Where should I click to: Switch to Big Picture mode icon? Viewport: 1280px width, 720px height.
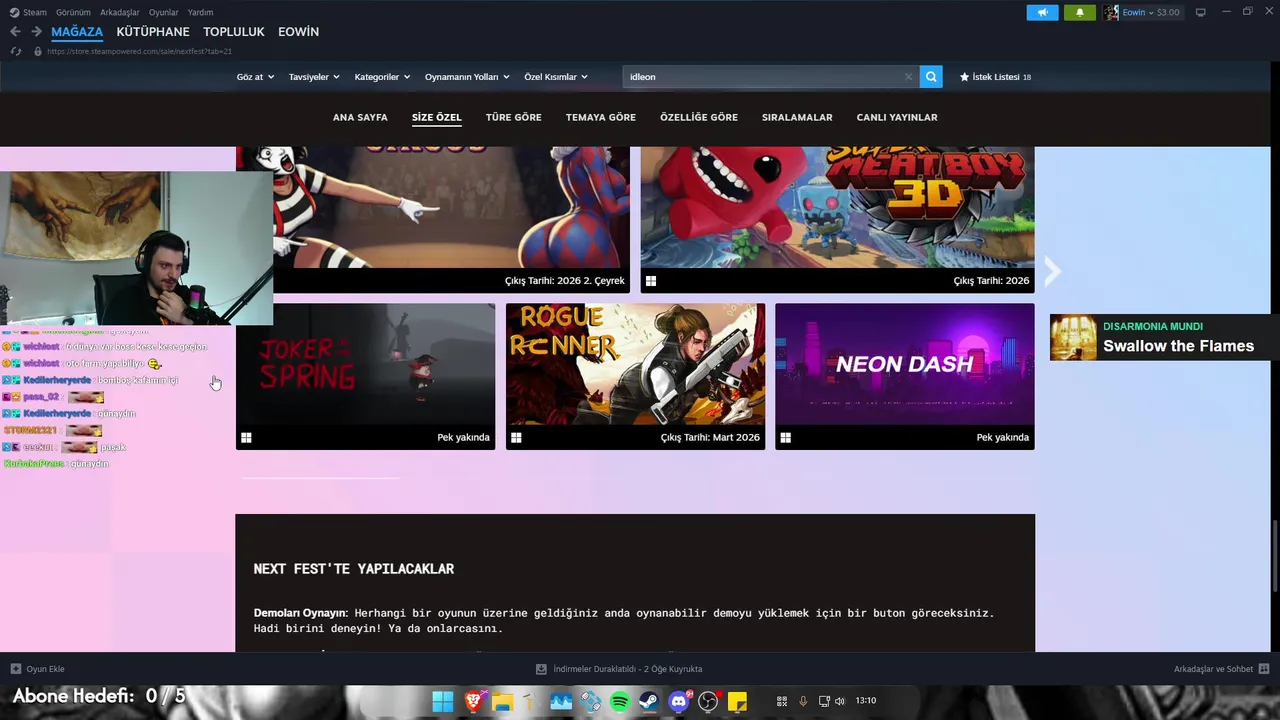(1201, 12)
